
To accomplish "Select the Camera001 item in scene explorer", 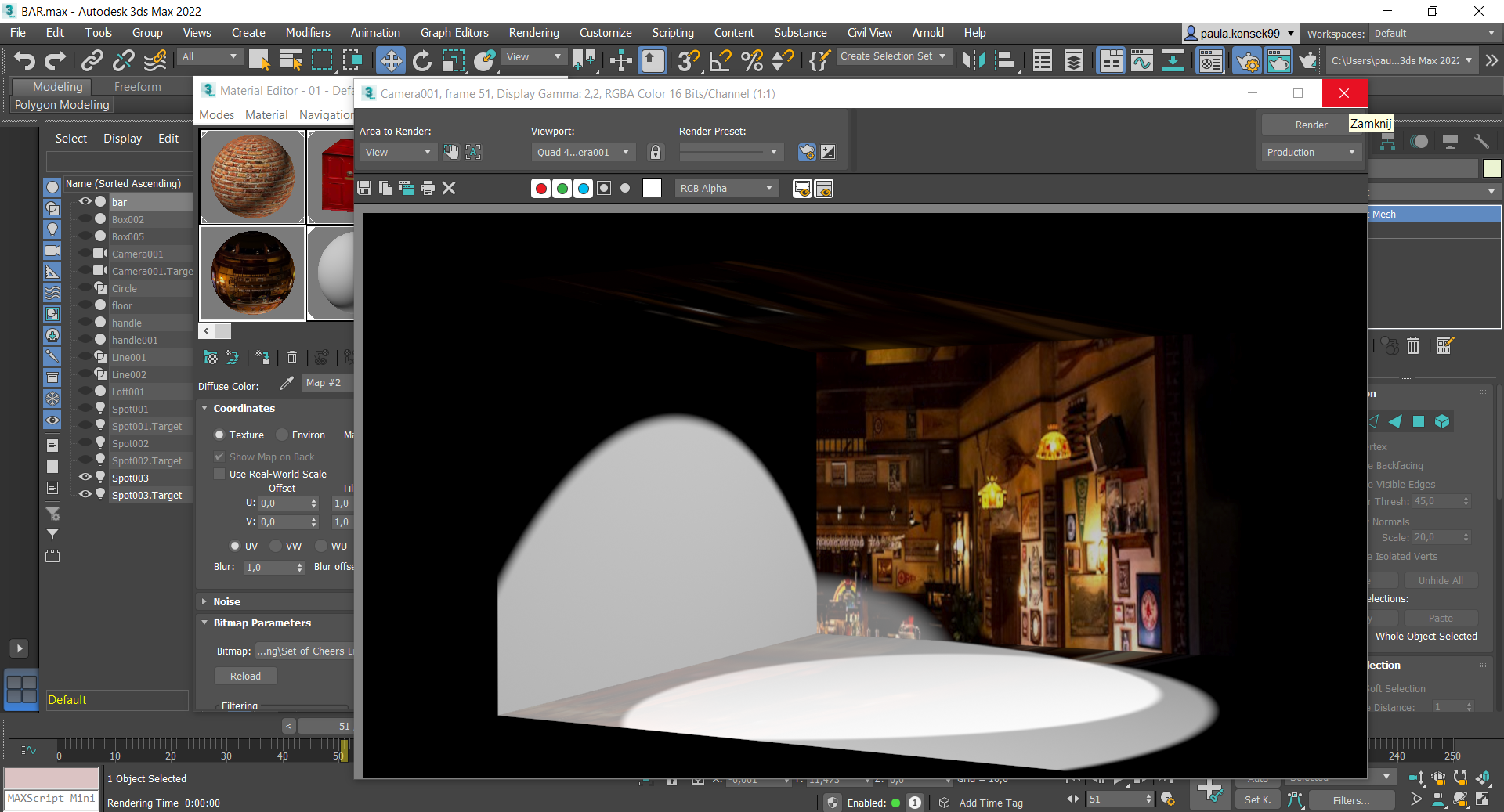I will point(136,254).
